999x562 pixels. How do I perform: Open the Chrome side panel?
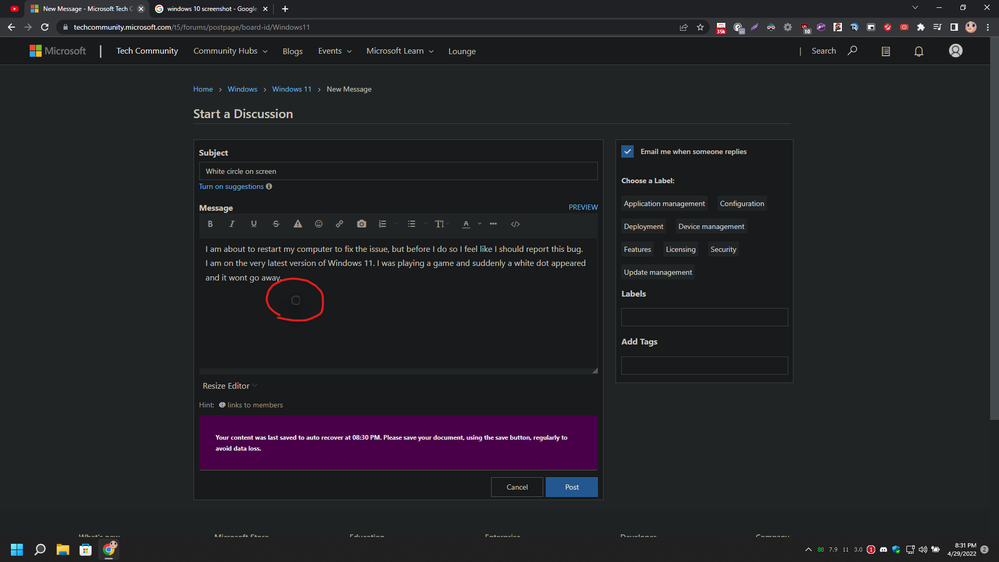click(x=954, y=27)
